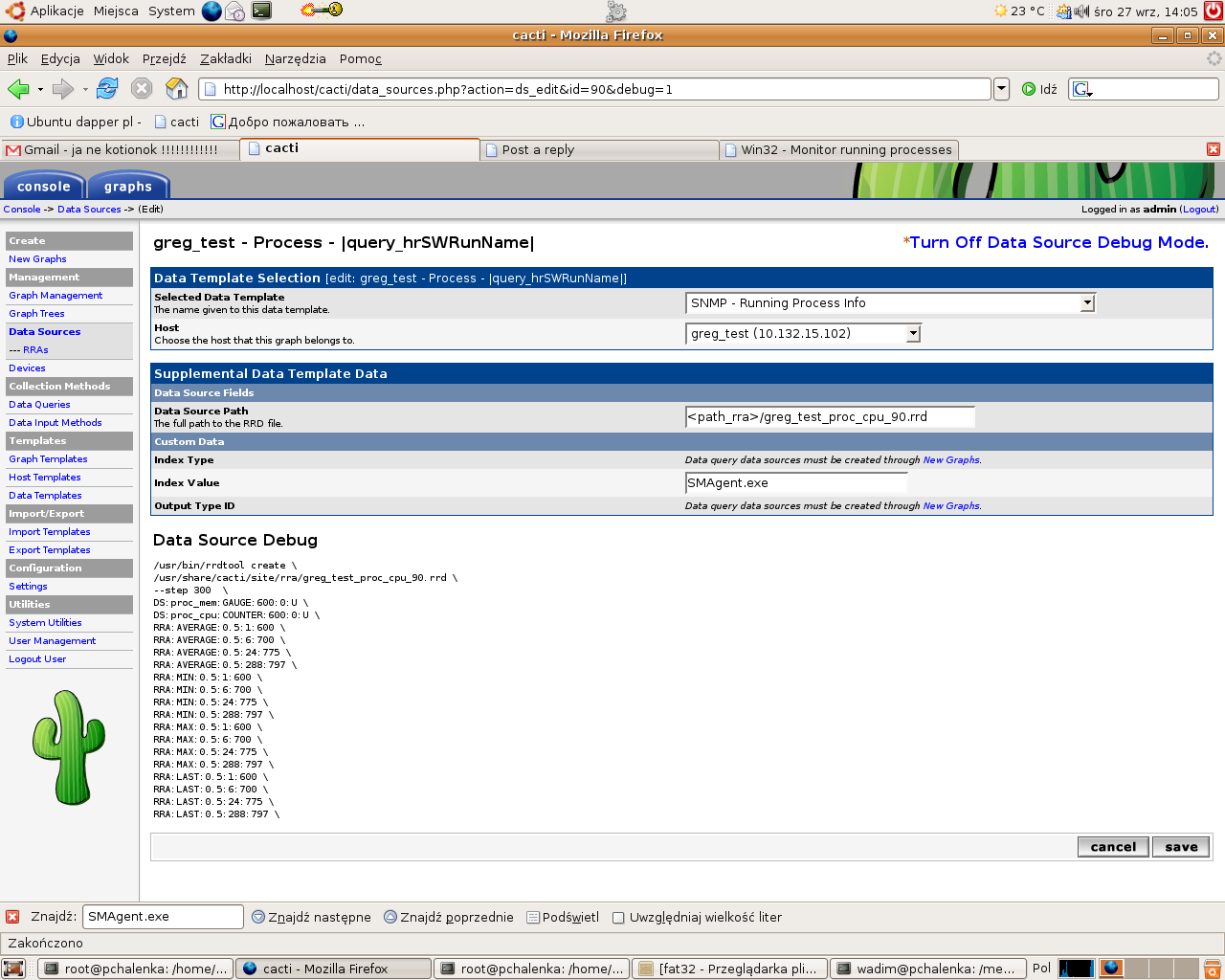Enable Uwzględniaj wielkość liter checkbox
This screenshot has width=1225, height=980.
point(618,918)
